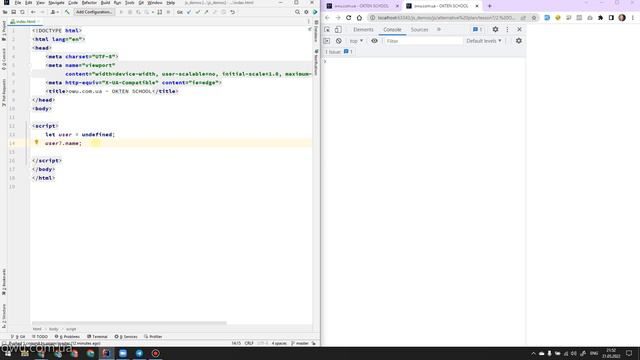Reload the page in the browser

349,18
